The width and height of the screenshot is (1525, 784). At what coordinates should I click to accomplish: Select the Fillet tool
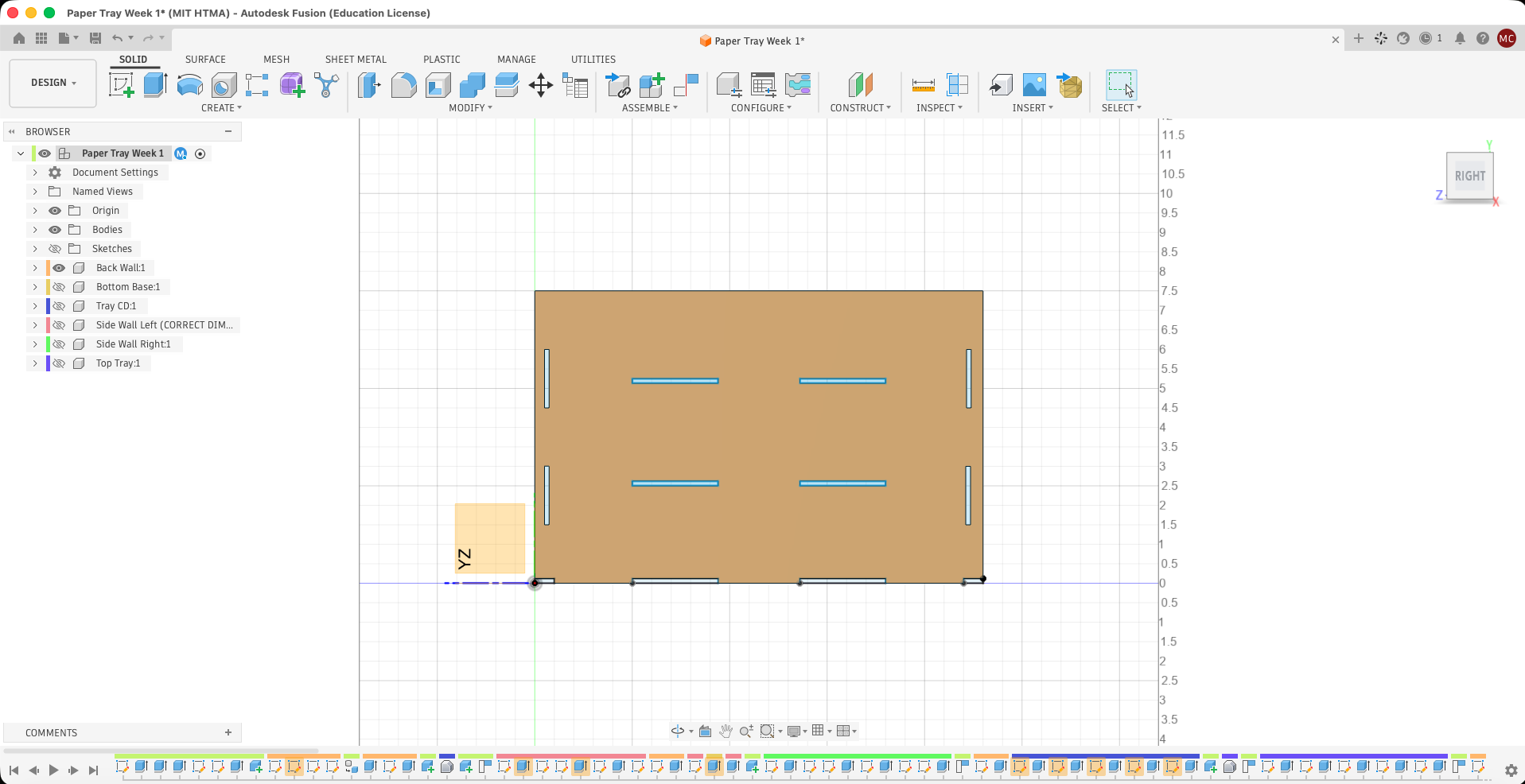click(x=404, y=85)
